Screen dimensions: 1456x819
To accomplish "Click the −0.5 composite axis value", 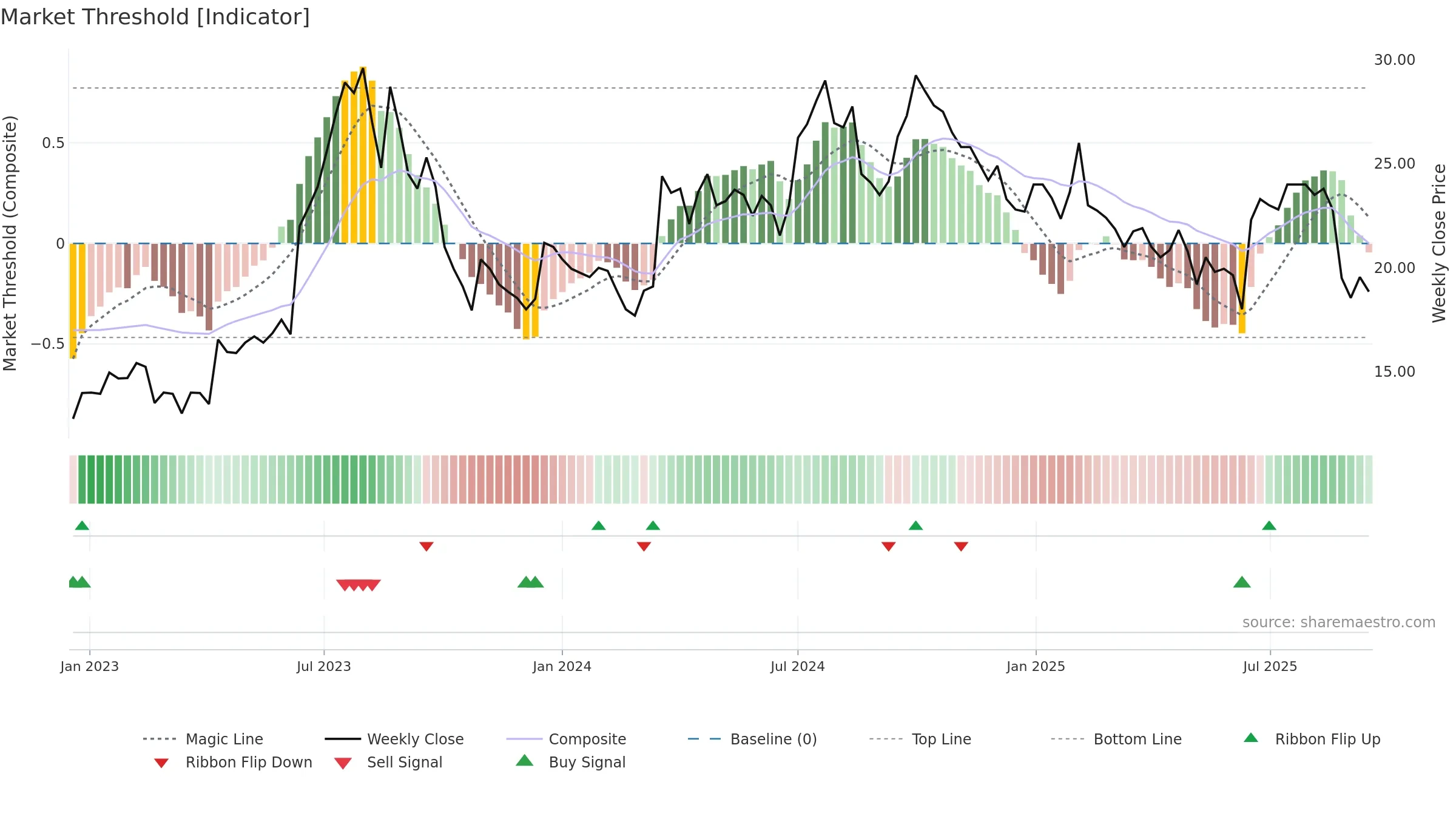I will pyautogui.click(x=48, y=344).
